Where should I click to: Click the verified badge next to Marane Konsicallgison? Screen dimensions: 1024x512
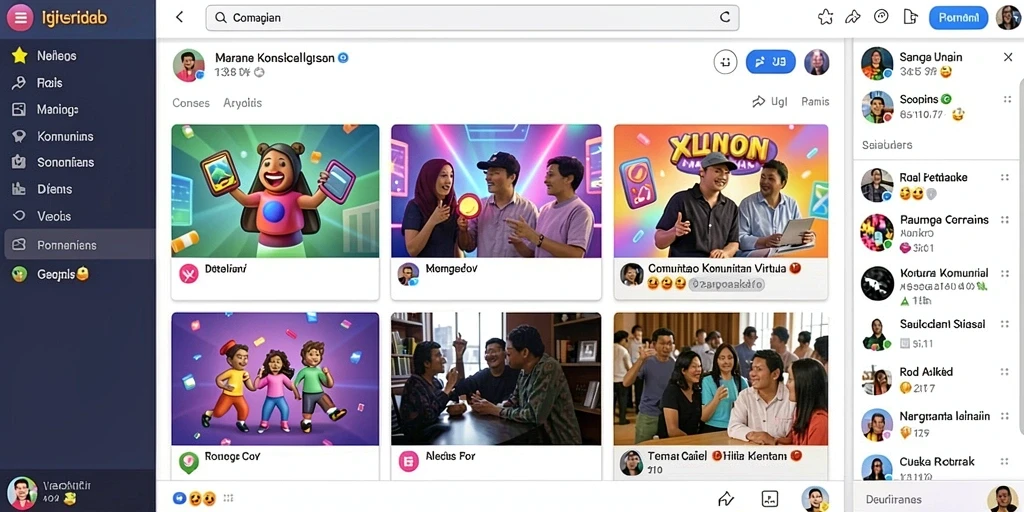click(343, 57)
